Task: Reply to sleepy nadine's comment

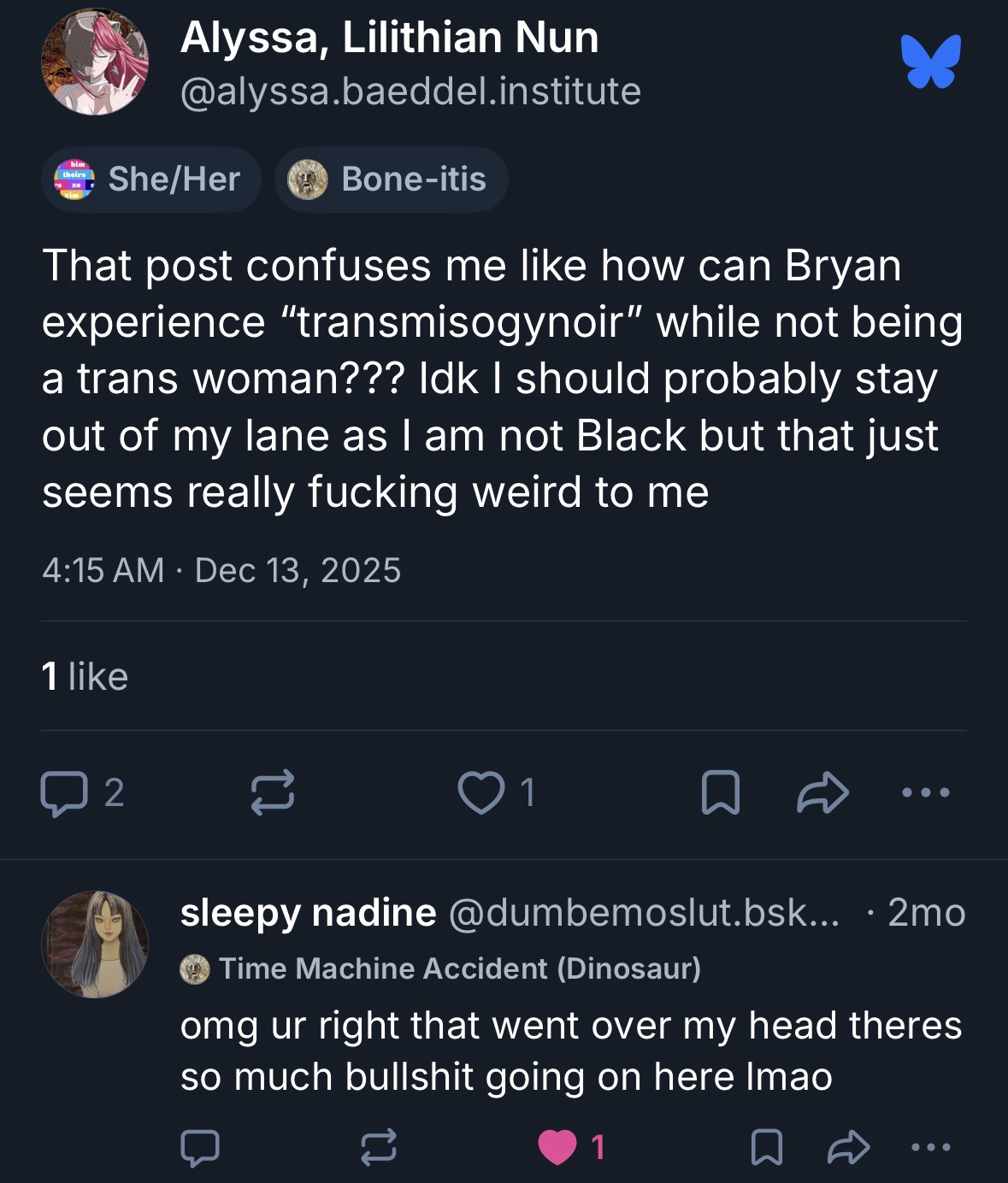Action: (x=200, y=1148)
